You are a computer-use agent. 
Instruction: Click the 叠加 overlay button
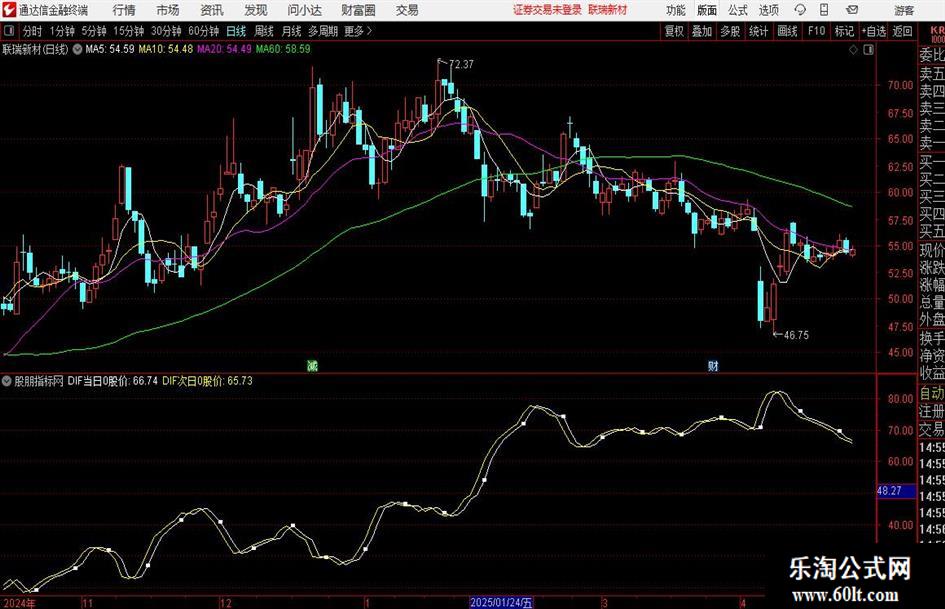702,31
